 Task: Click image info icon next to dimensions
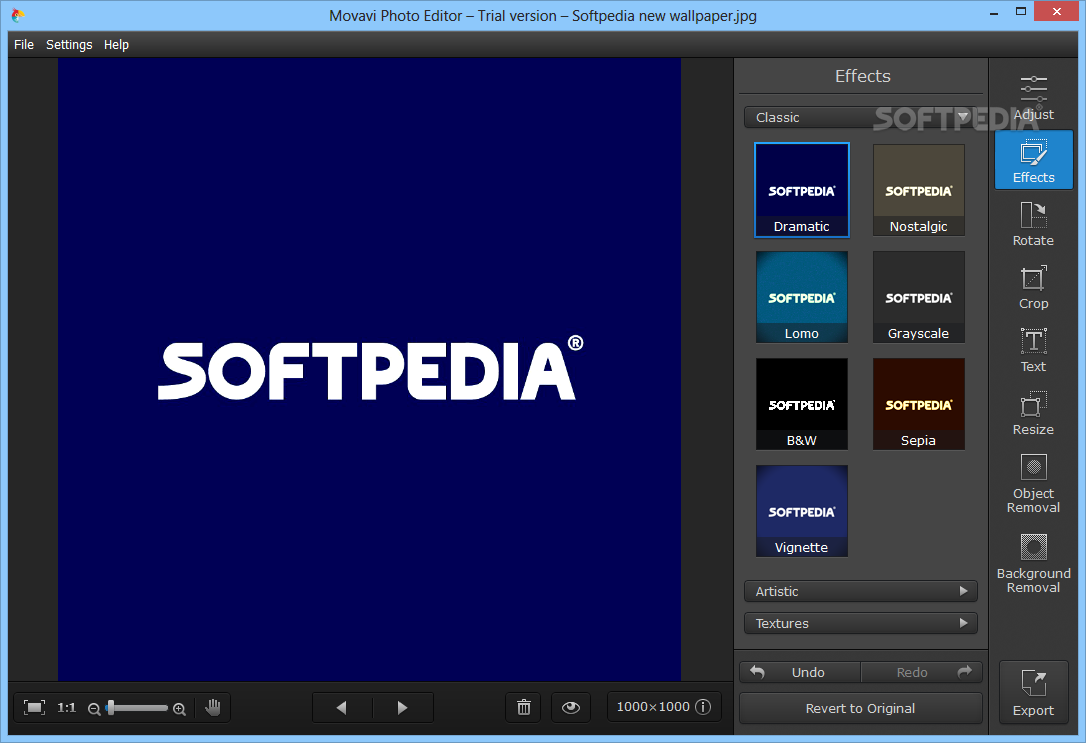703,706
